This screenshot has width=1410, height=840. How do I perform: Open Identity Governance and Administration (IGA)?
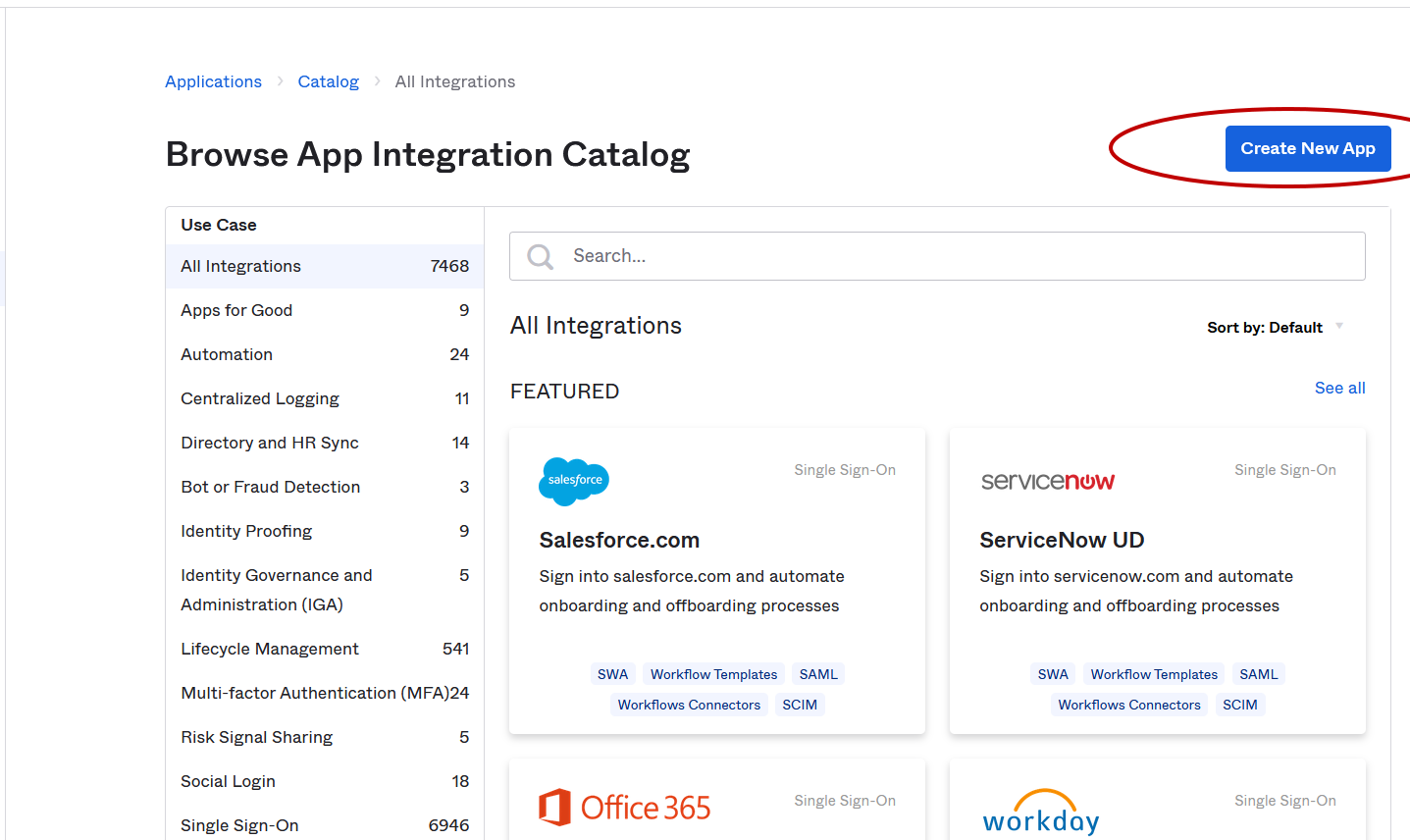325,590
